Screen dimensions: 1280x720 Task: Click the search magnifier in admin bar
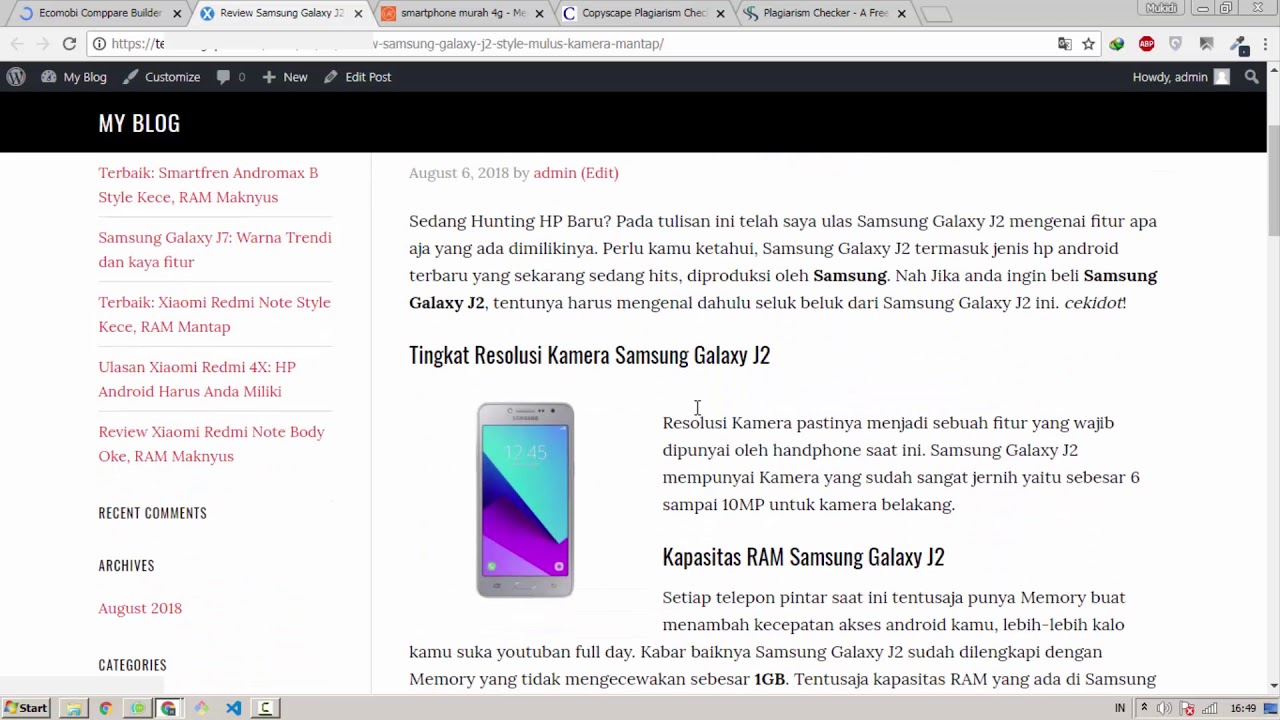pyautogui.click(x=1251, y=77)
